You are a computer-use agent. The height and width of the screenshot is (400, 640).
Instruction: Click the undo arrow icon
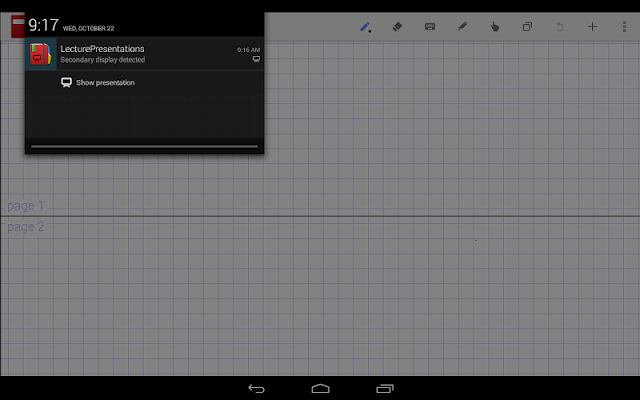560,27
